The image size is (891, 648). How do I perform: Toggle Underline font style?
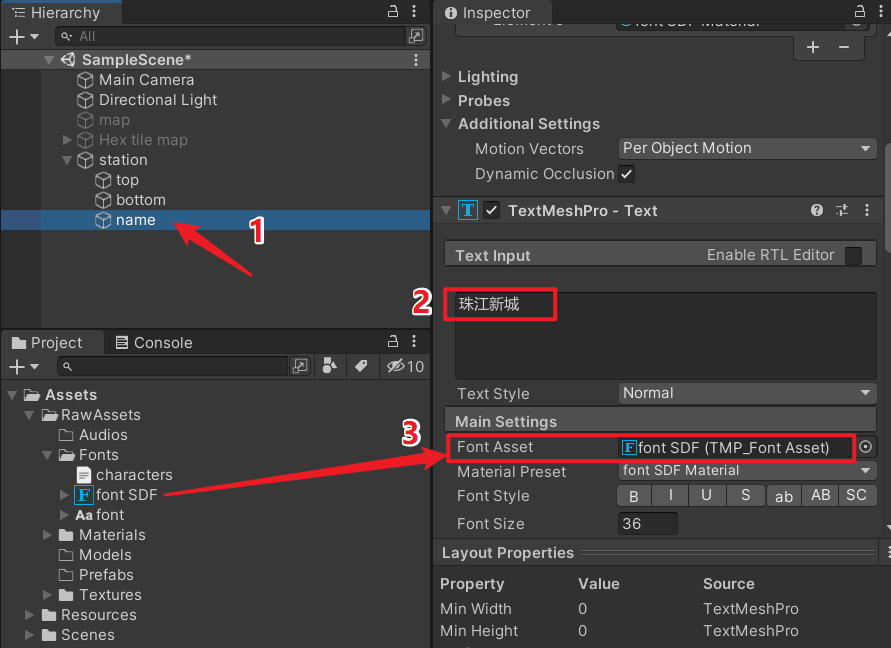pyautogui.click(x=707, y=496)
